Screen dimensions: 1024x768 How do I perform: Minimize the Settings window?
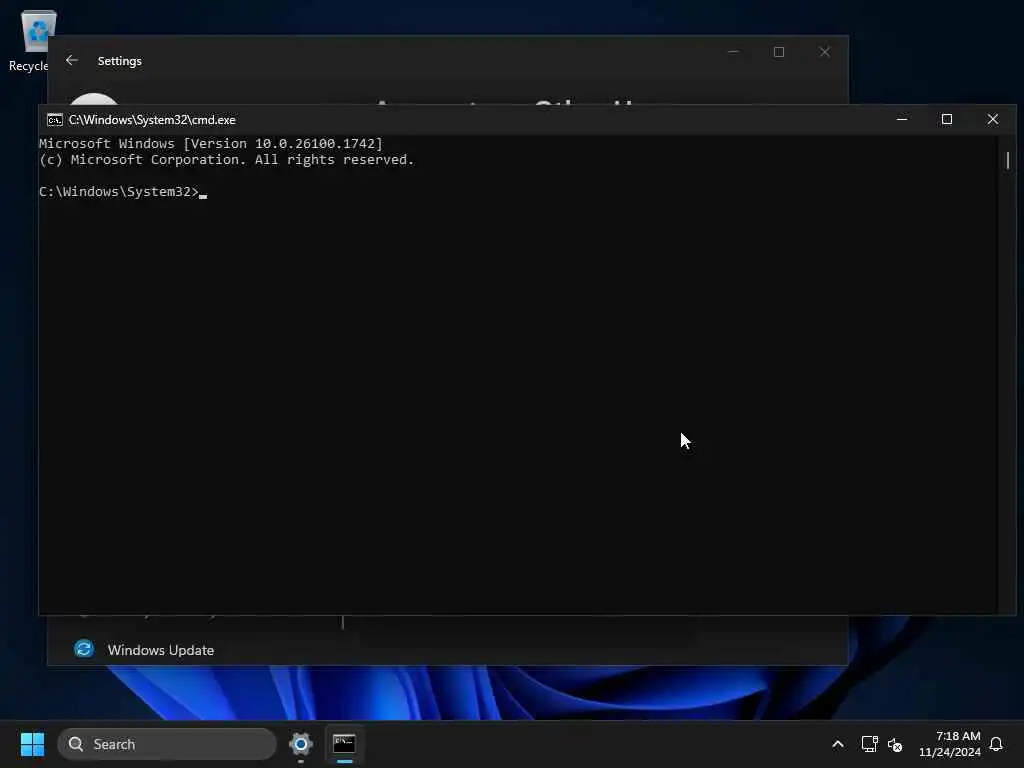[733, 52]
